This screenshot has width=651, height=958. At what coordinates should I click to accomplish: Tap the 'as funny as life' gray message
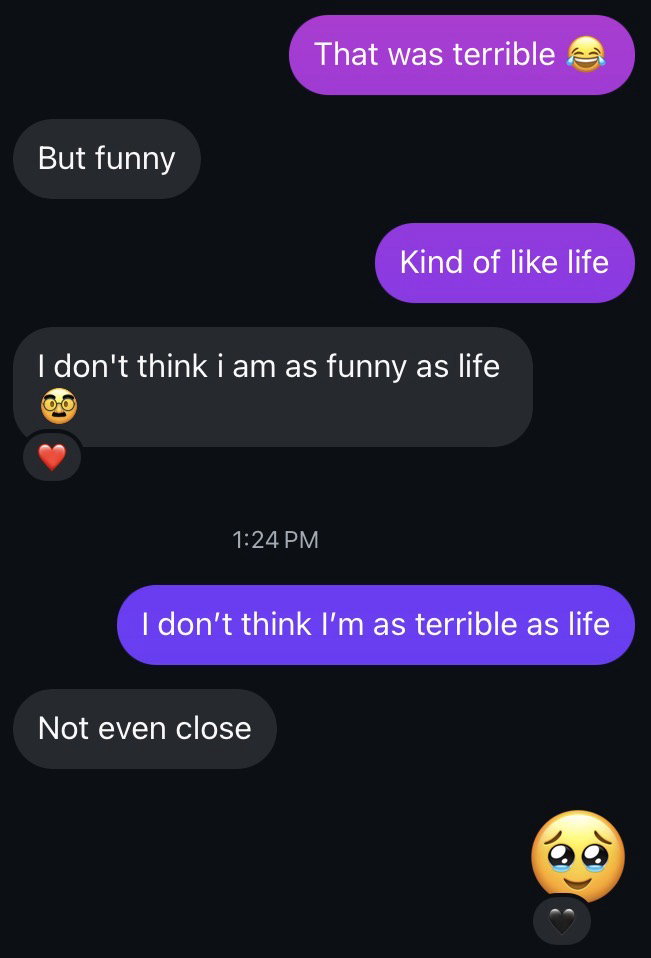[272, 385]
